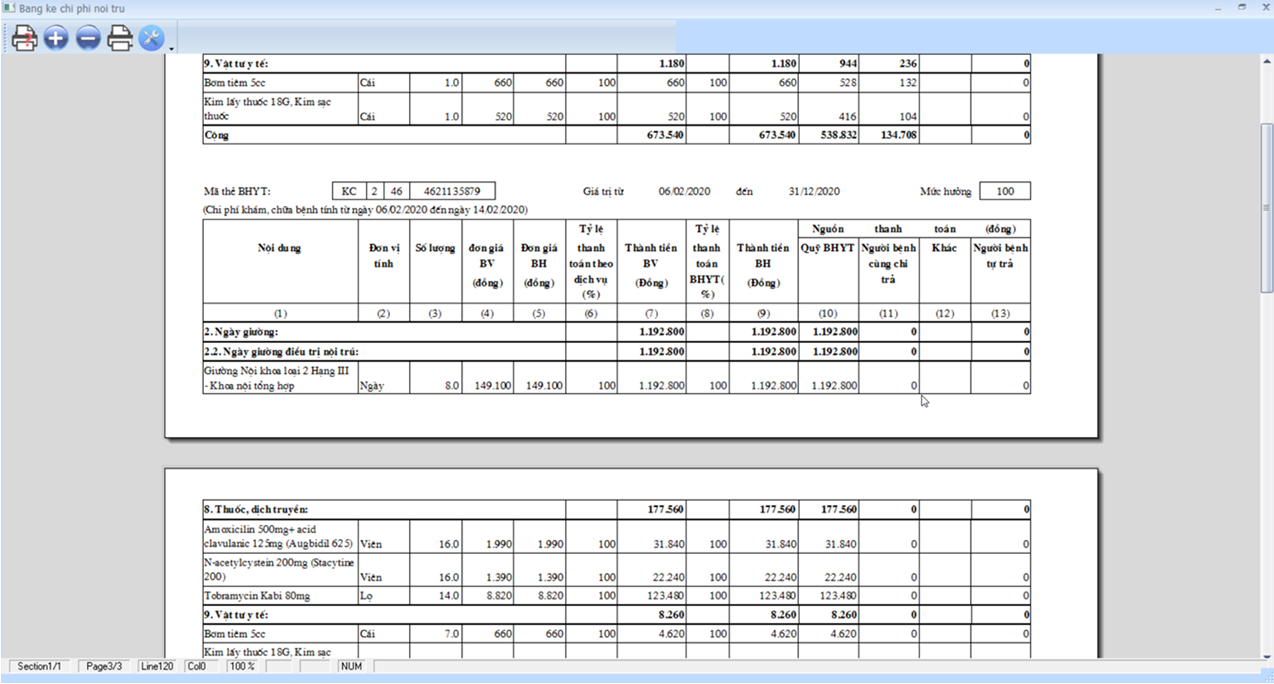
Task: Click the Người bệnh cùng chi trả header
Action: click(888, 263)
